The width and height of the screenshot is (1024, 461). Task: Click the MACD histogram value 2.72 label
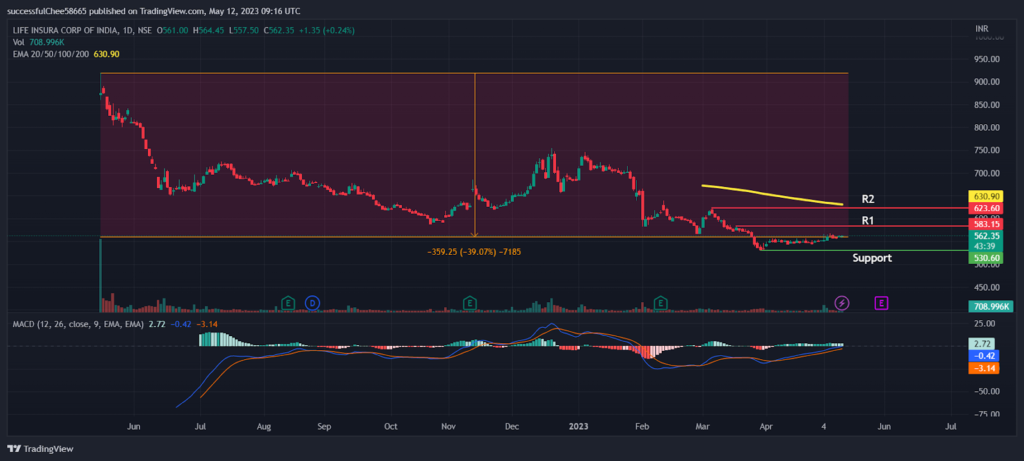click(x=984, y=343)
